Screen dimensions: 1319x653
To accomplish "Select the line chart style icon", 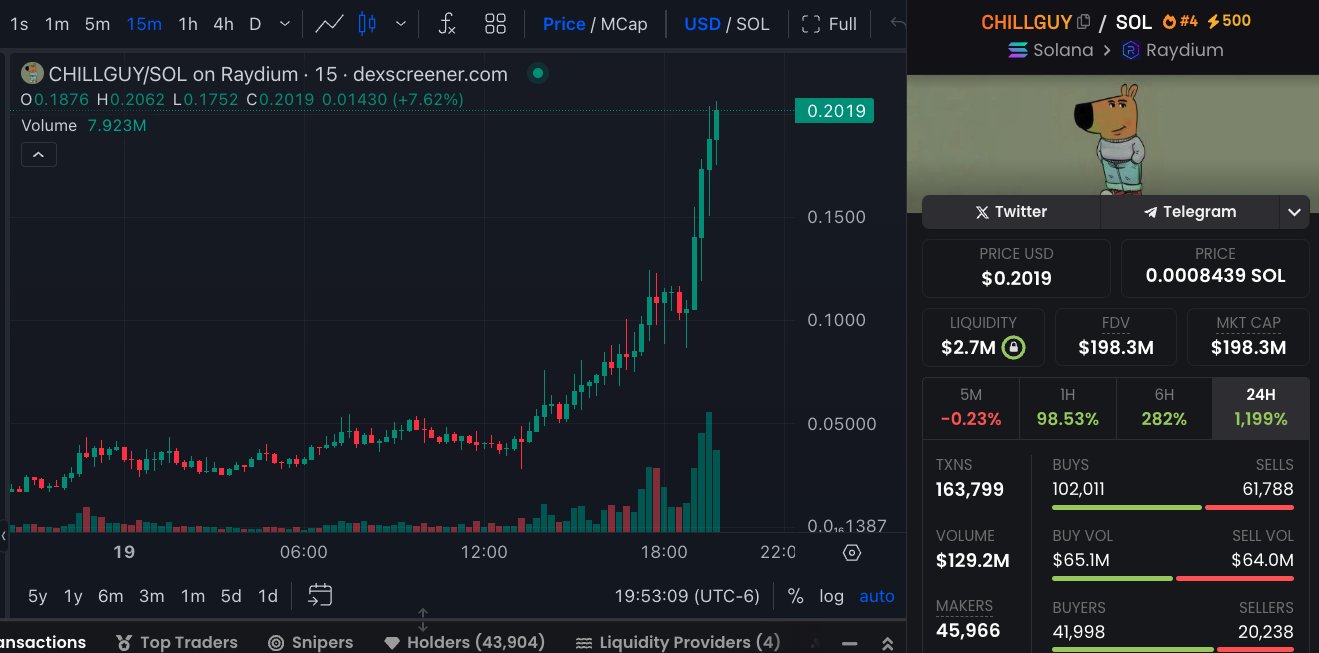I will 329,24.
